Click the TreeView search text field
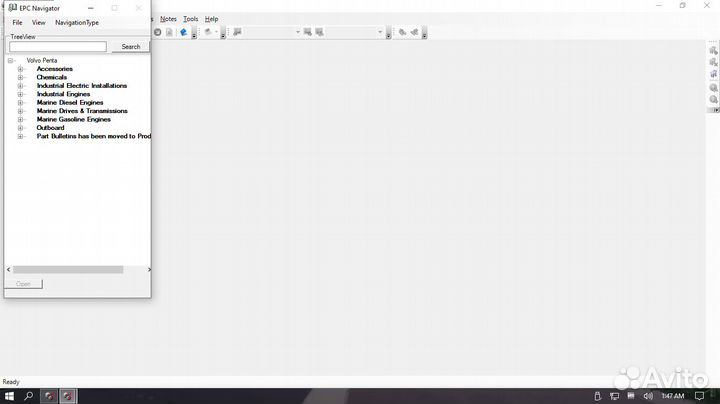 [58, 47]
